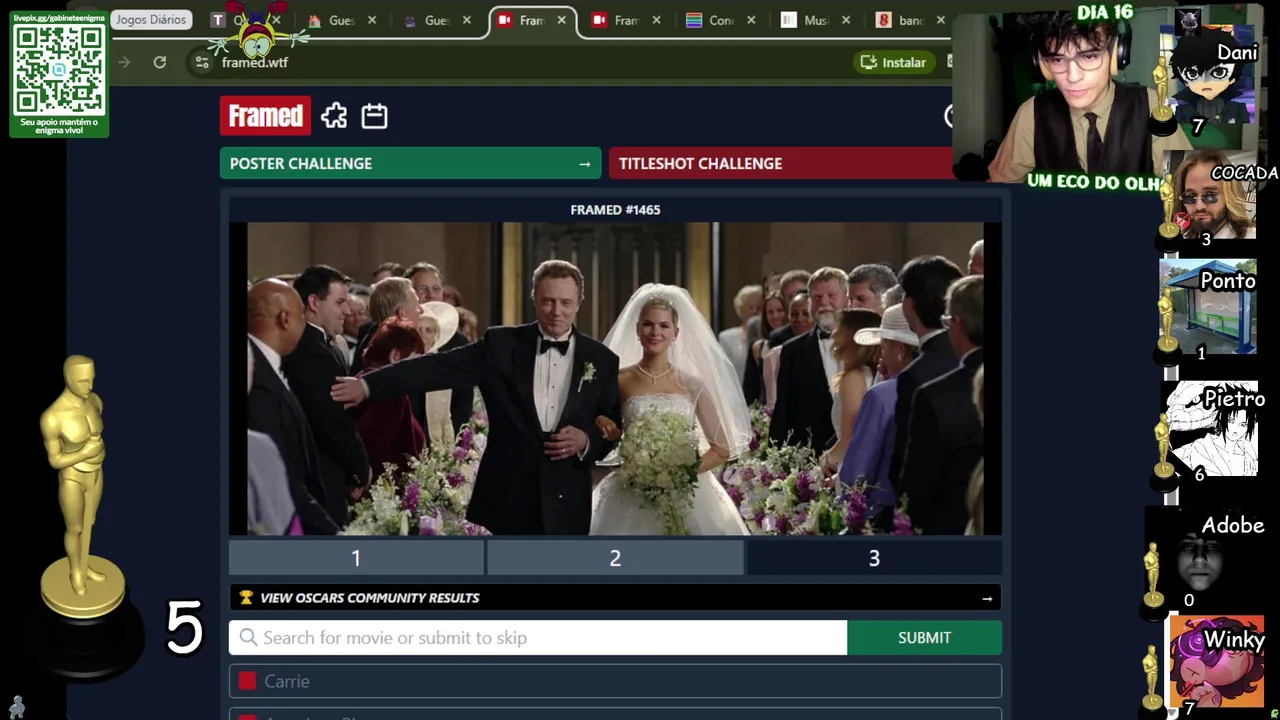Close the rainbow-icon Con tab

pos(751,20)
